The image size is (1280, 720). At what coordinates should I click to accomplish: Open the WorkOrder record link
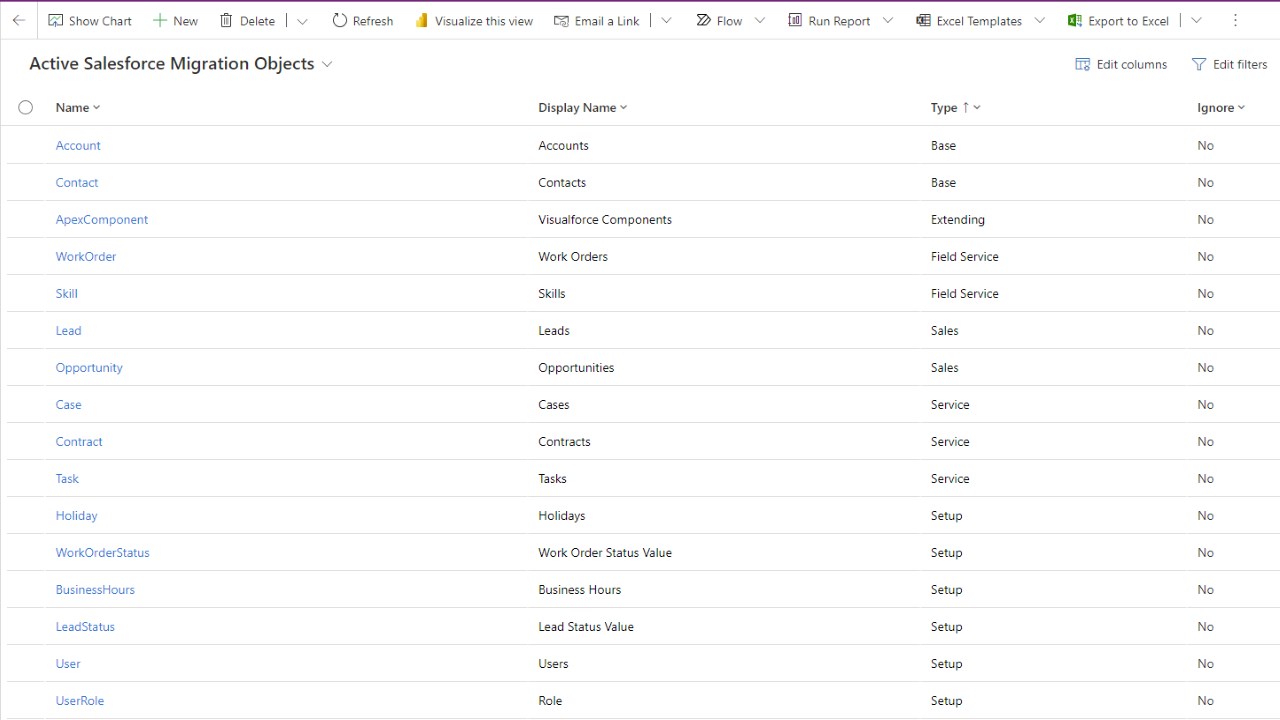click(86, 256)
